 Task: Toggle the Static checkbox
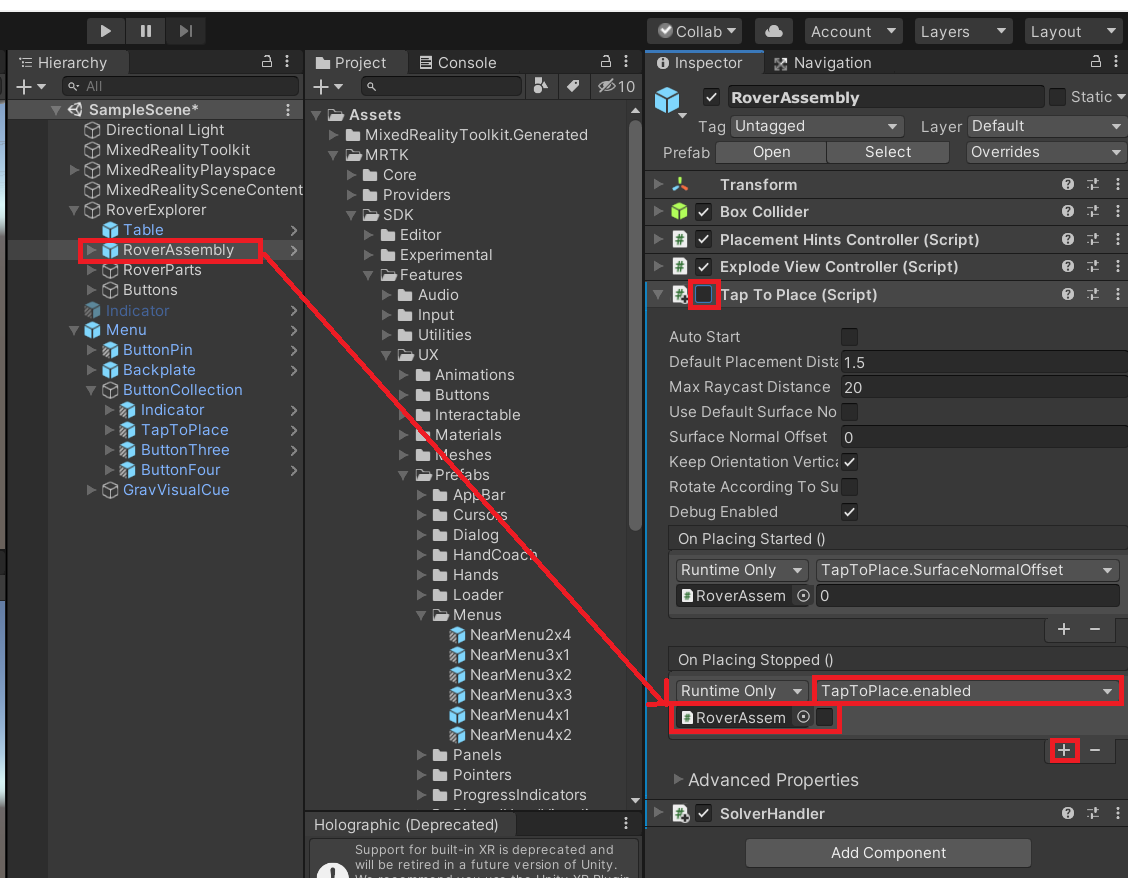pyautogui.click(x=1057, y=97)
